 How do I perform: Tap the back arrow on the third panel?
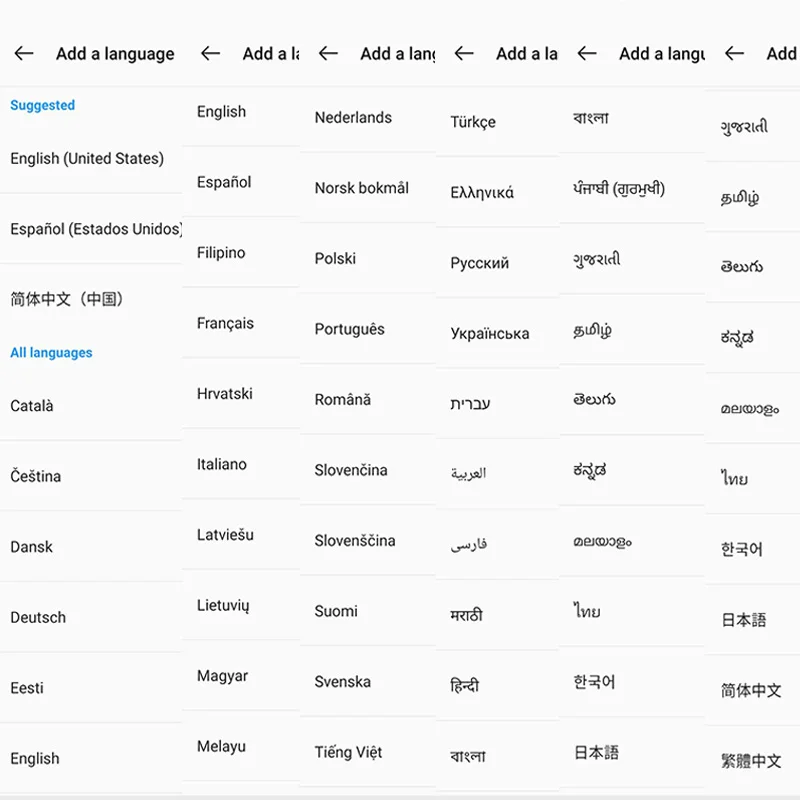pyautogui.click(x=327, y=54)
